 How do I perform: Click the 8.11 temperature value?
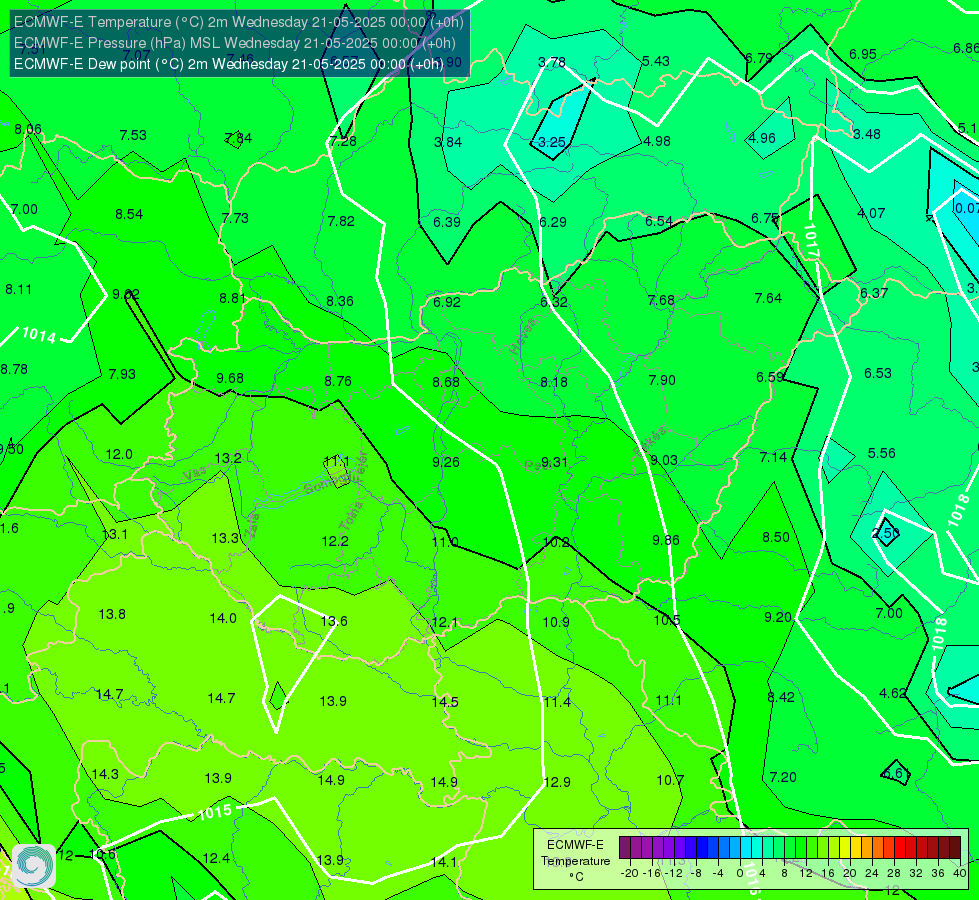19,289
